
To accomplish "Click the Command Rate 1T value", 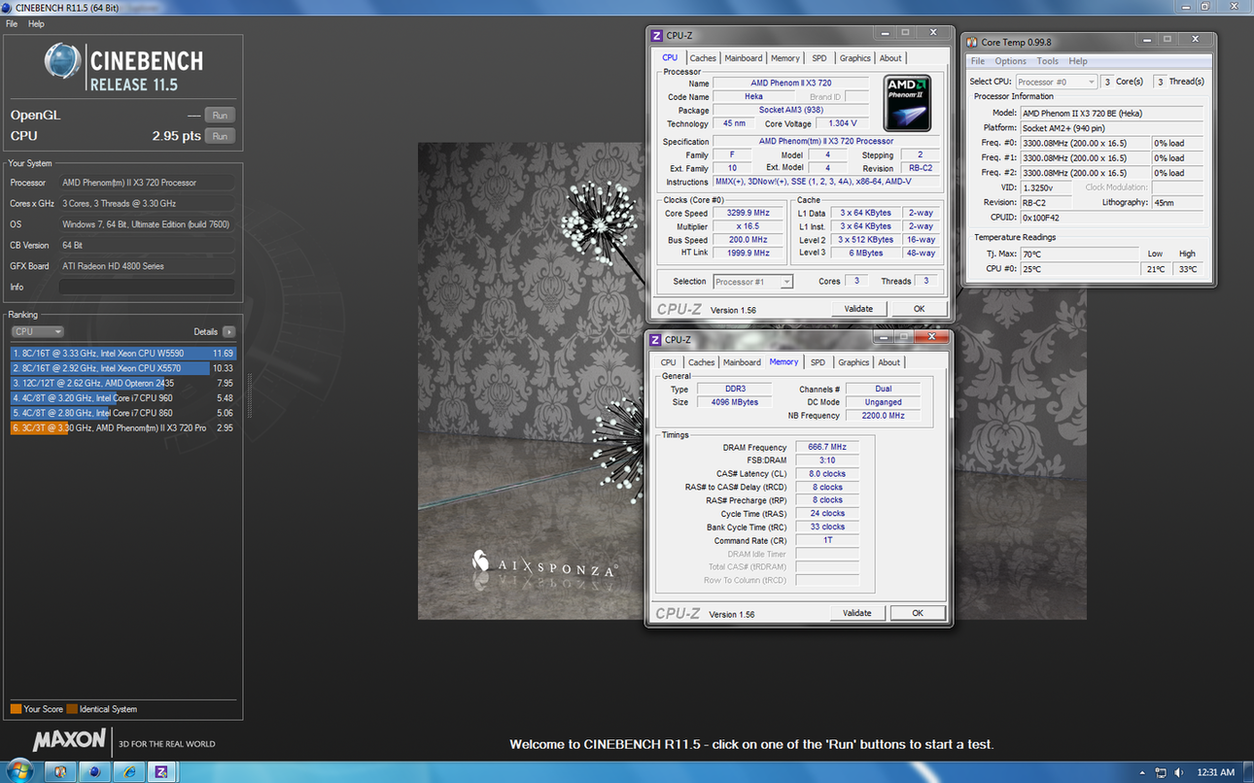I will click(827, 541).
